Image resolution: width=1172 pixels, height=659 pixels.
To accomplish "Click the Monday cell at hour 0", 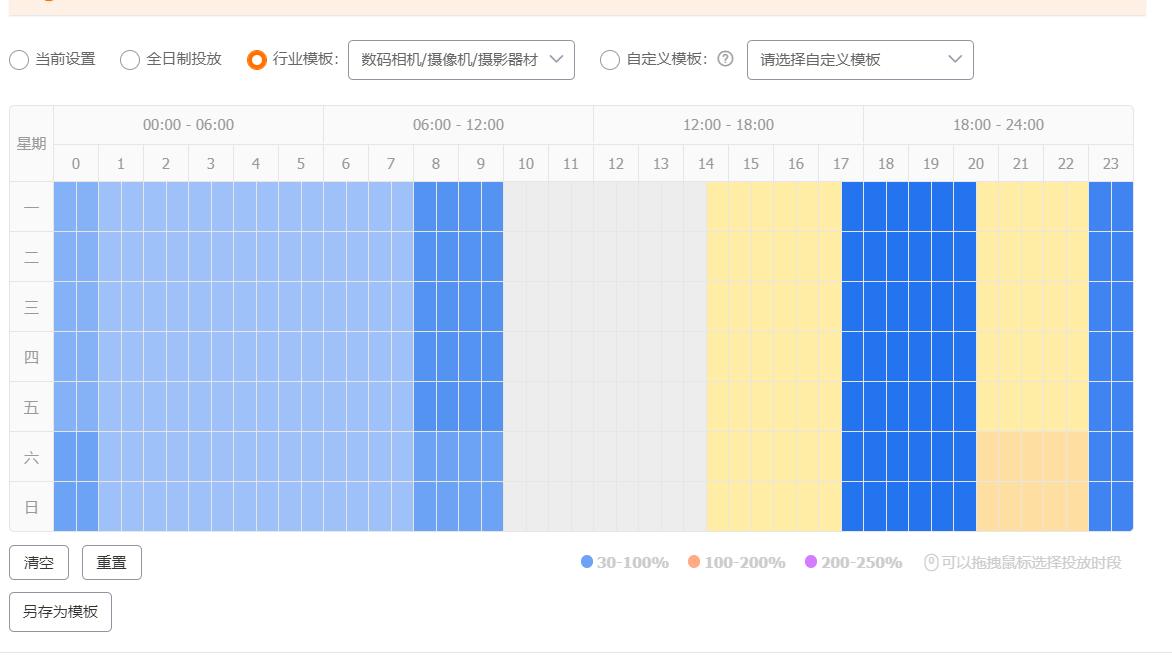I will (75, 207).
